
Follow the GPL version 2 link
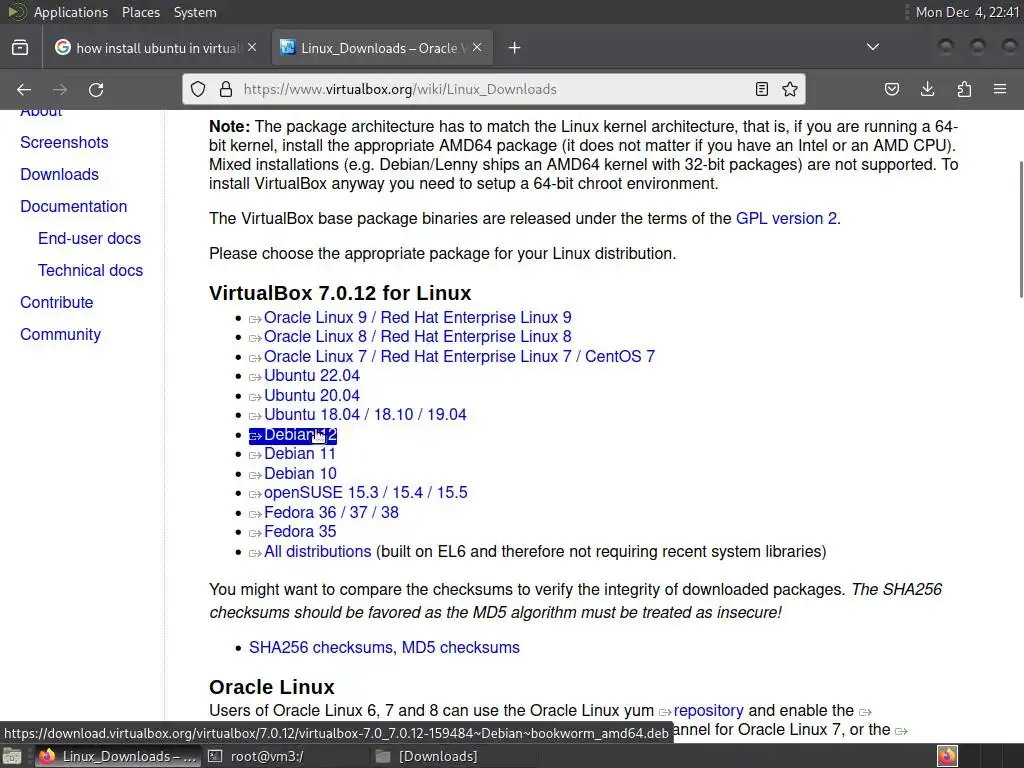click(786, 218)
